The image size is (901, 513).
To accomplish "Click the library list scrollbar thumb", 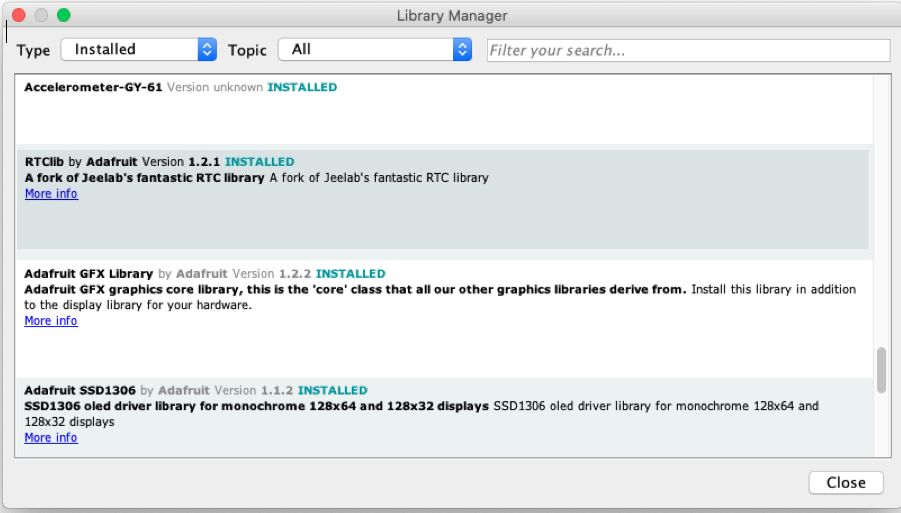I will (x=881, y=371).
